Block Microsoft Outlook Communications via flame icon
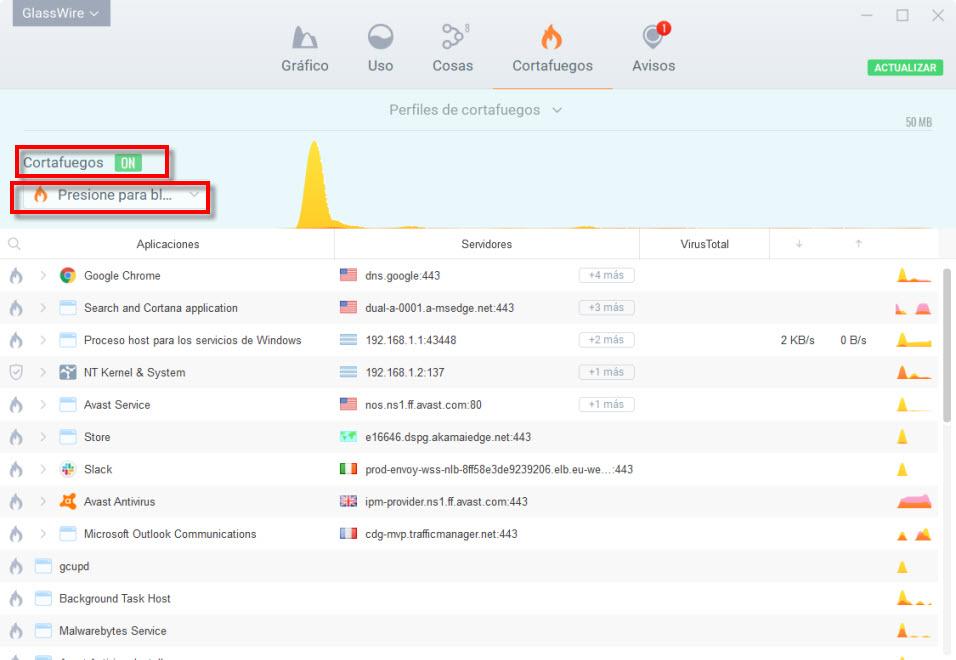The image size is (956, 660). coord(16,534)
